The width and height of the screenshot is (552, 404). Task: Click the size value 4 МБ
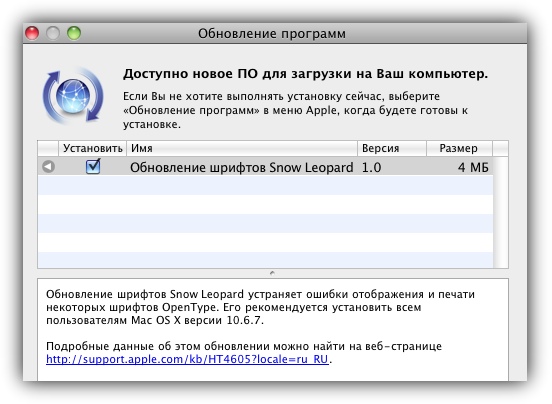pos(473,168)
